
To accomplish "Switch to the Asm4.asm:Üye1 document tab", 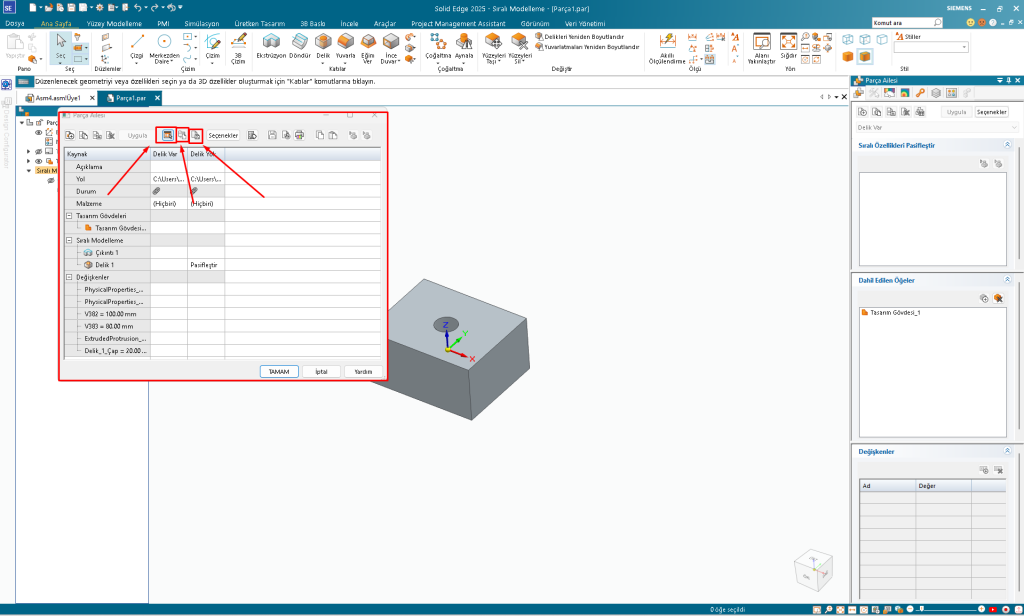I will (x=58, y=98).
